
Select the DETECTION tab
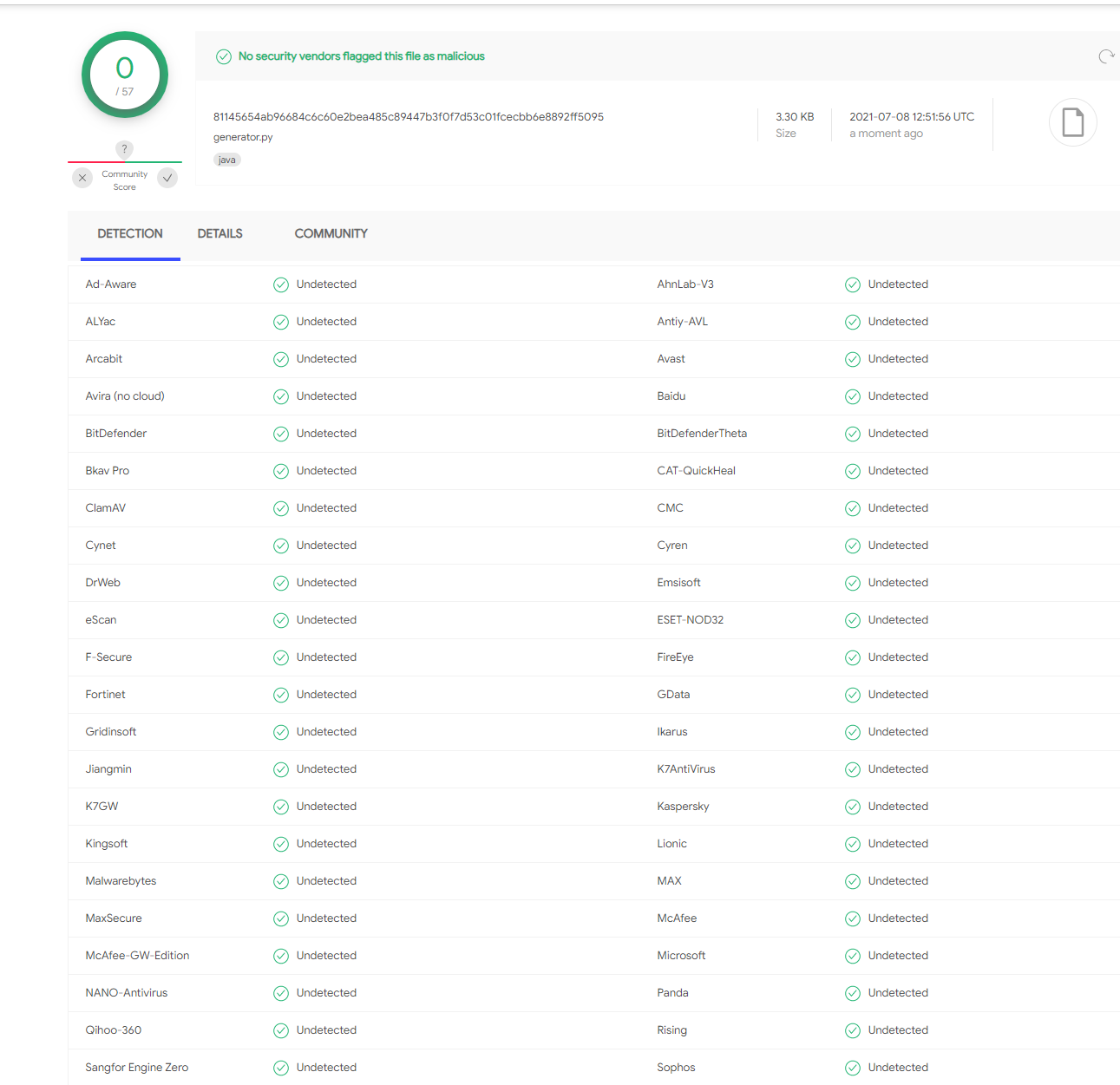pyautogui.click(x=130, y=233)
